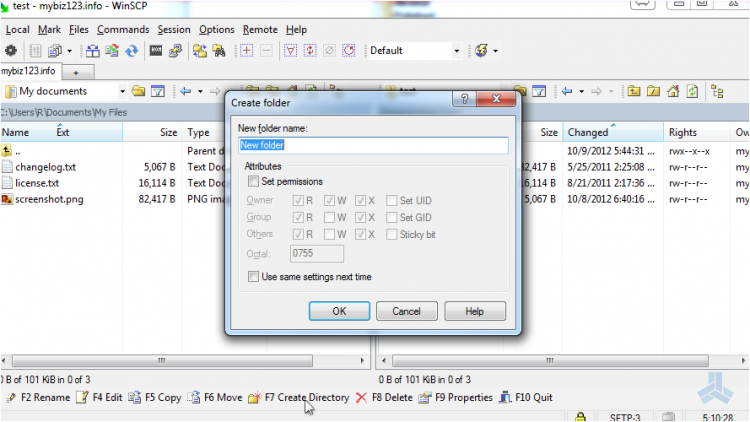Click the Select Files plus icon
Screen dimensions: 750x422
[246, 50]
